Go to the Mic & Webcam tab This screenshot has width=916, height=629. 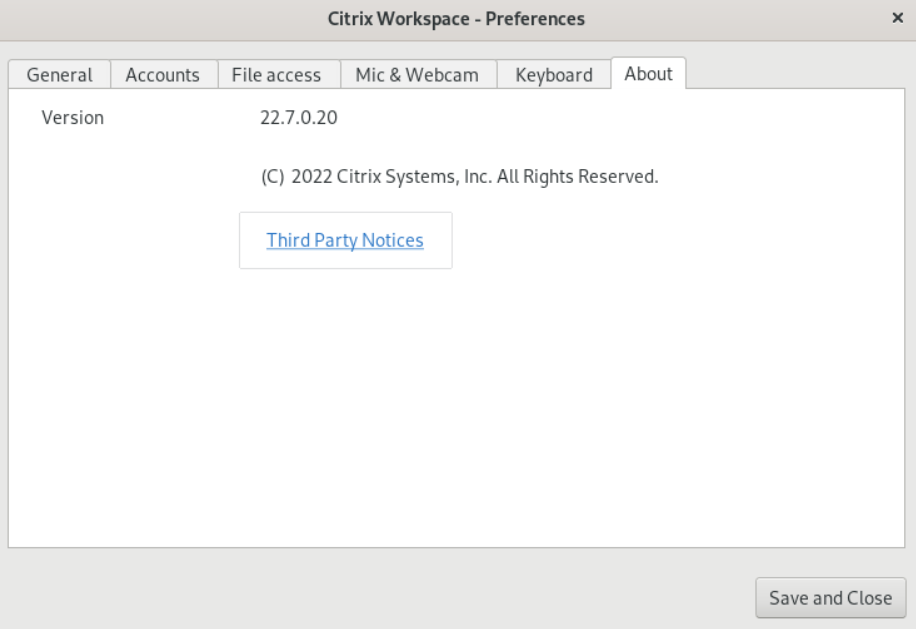417,75
